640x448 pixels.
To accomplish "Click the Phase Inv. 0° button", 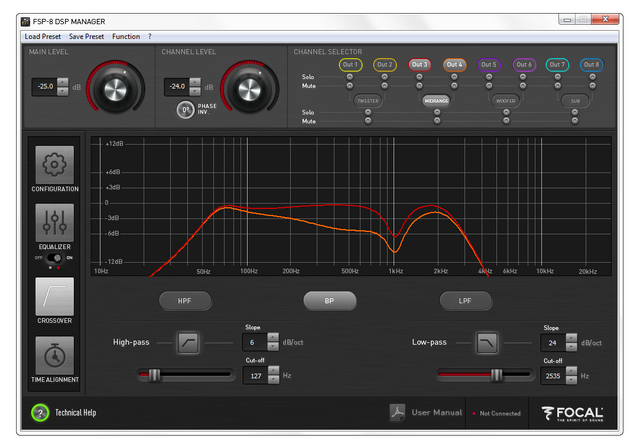I will point(185,110).
